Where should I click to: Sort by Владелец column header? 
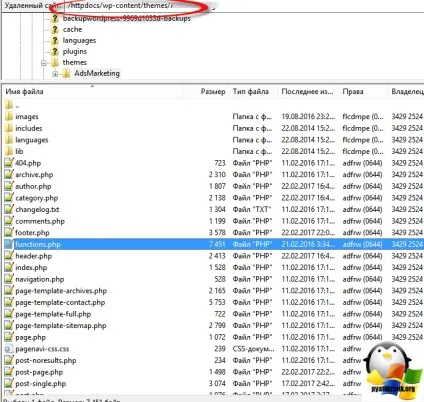[x=406, y=91]
